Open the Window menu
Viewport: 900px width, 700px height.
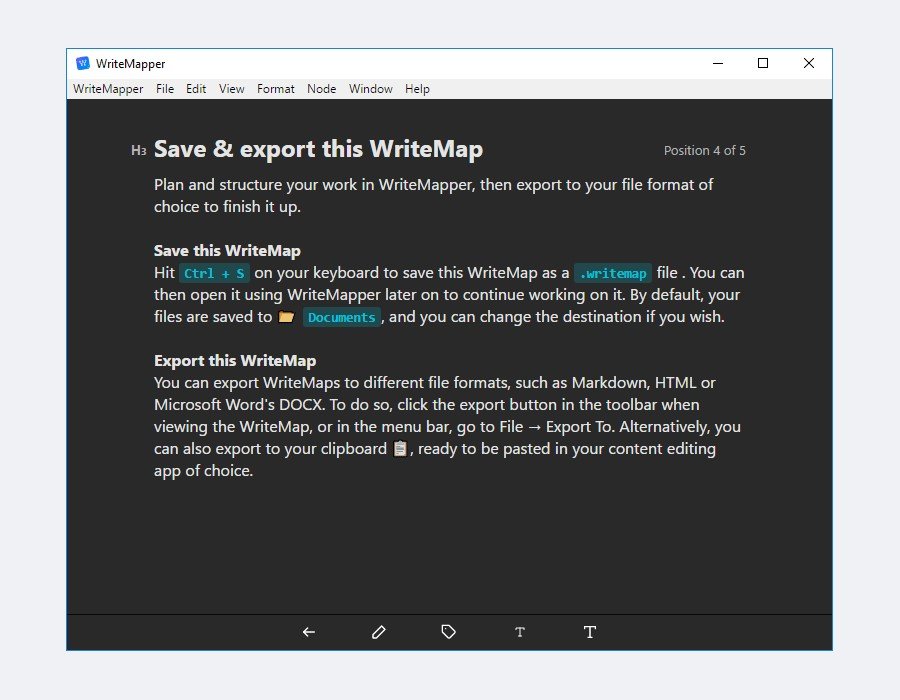371,89
